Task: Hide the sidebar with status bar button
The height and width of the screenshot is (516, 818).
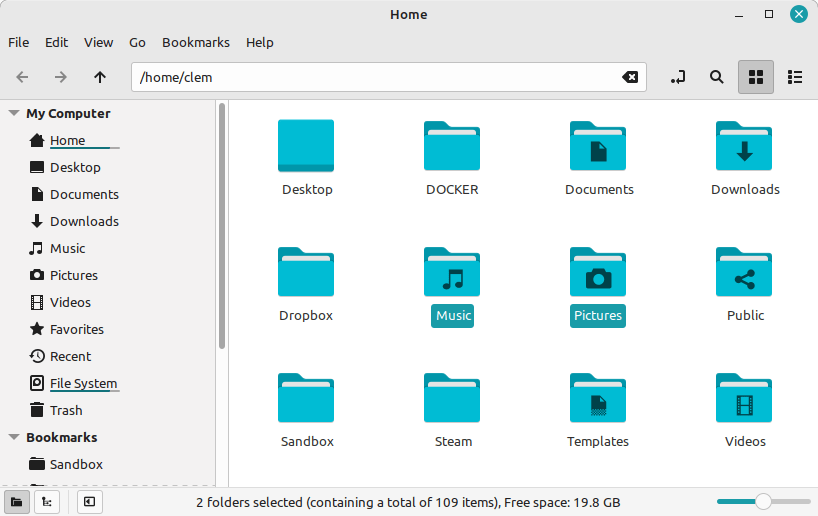Action: (89, 502)
